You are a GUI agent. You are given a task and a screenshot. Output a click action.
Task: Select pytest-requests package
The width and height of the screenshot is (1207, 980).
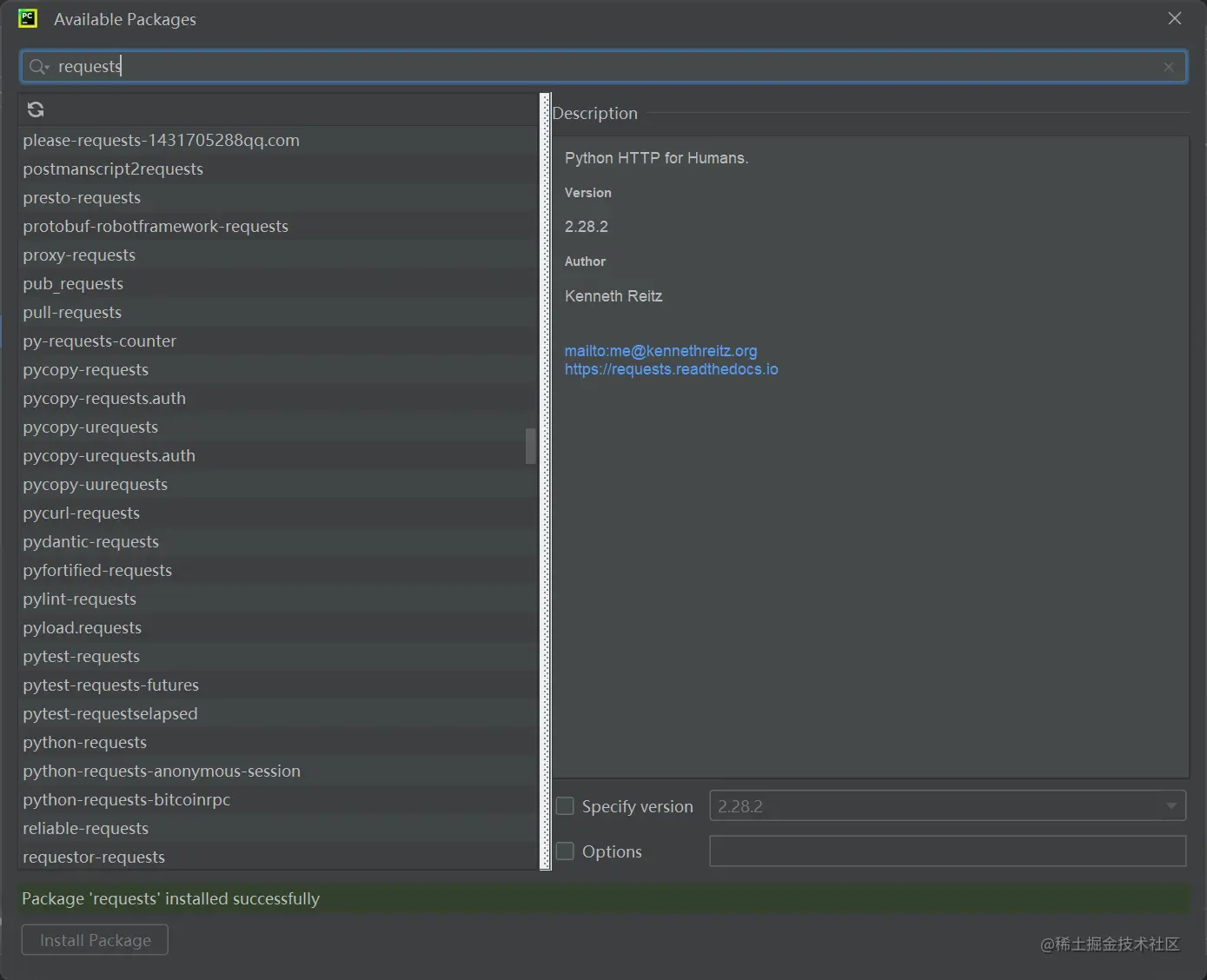pyautogui.click(x=278, y=656)
